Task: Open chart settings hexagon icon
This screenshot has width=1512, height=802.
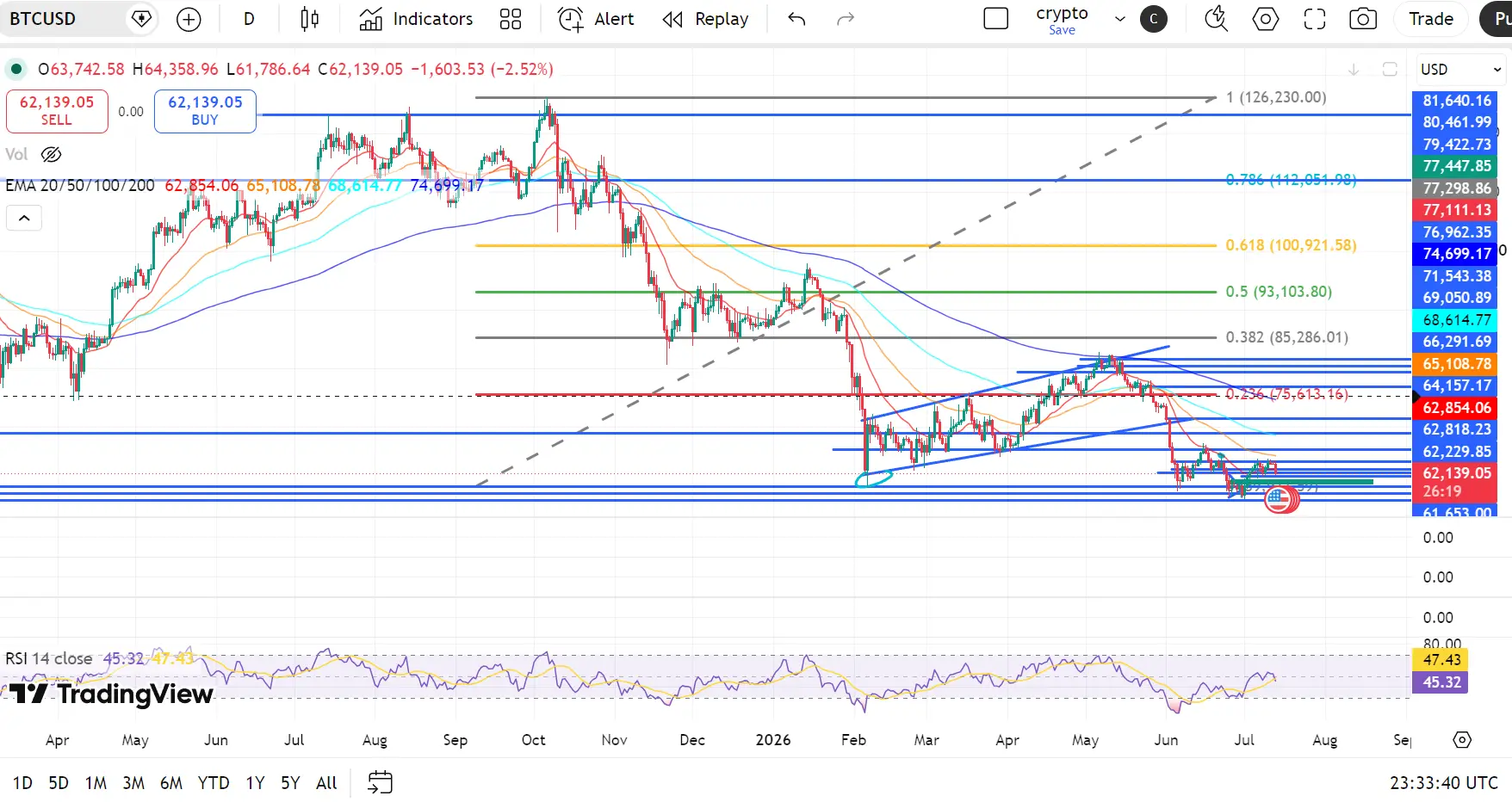Action: click(1266, 19)
